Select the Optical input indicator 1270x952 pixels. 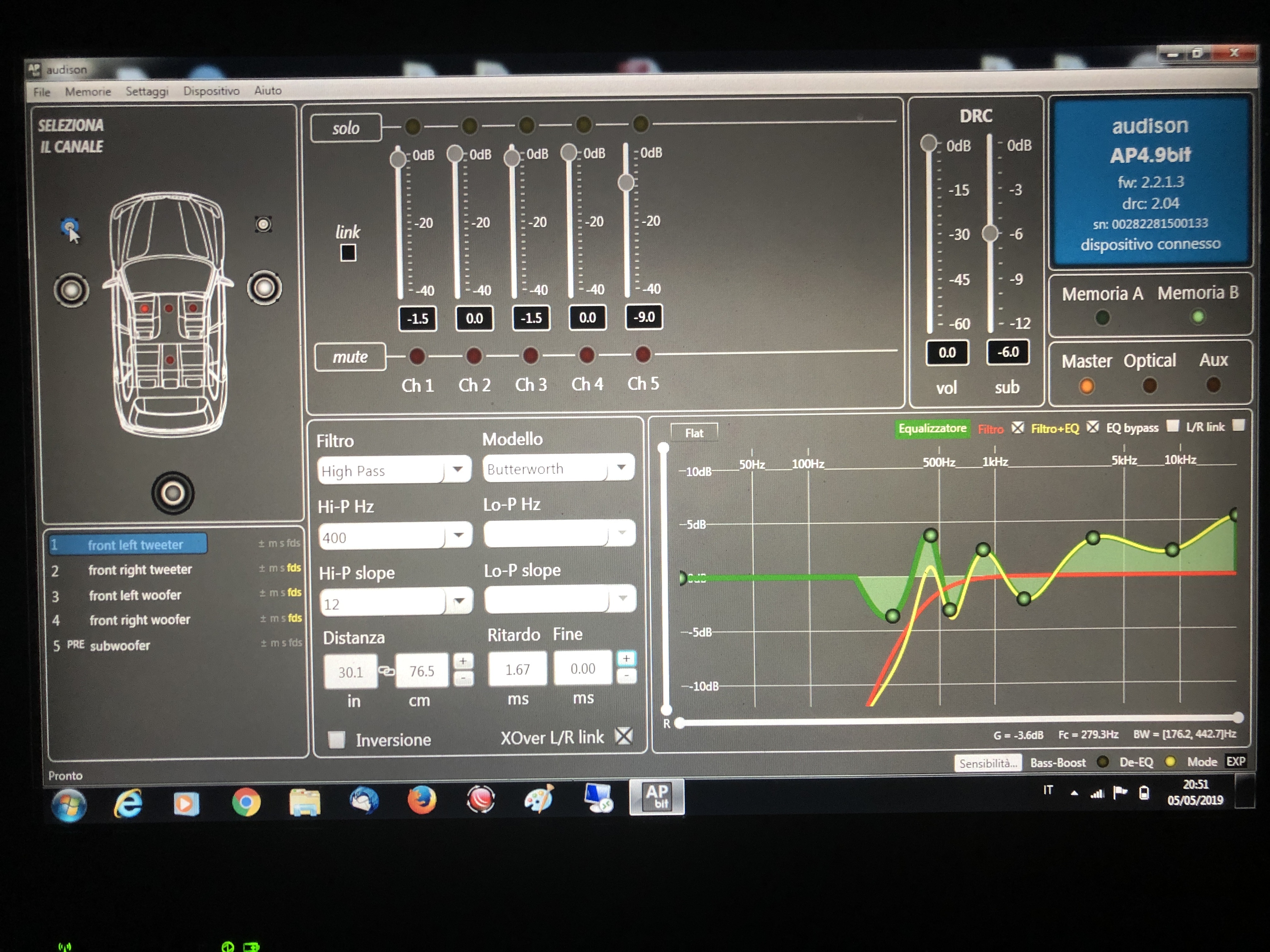coord(1149,385)
